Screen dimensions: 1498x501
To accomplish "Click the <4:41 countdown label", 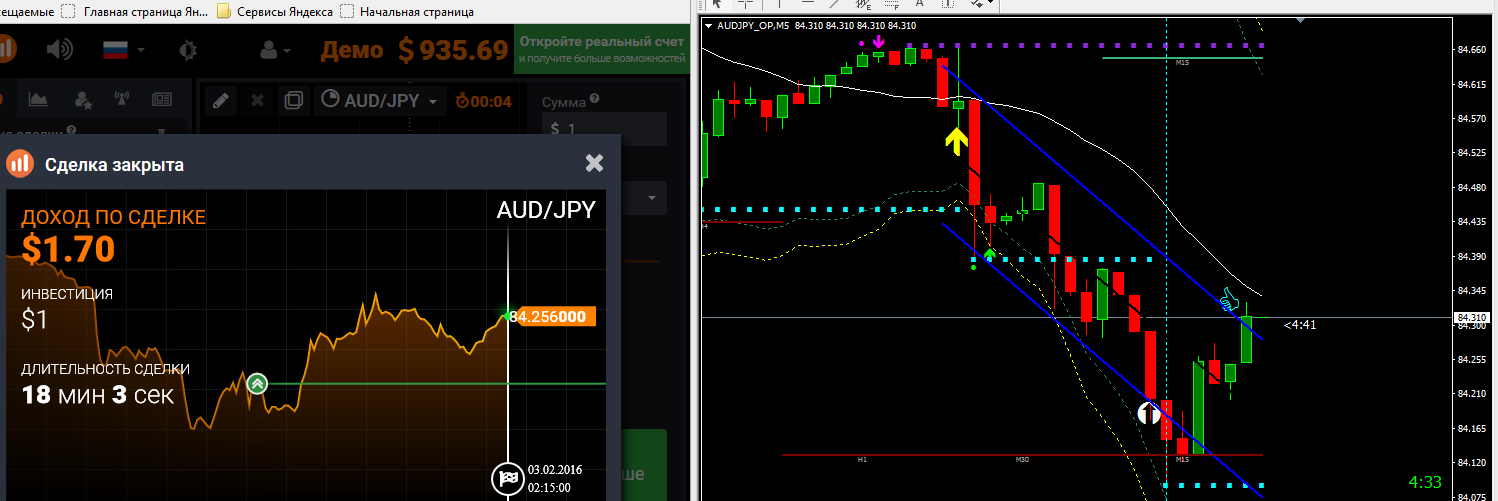I will [x=1299, y=323].
